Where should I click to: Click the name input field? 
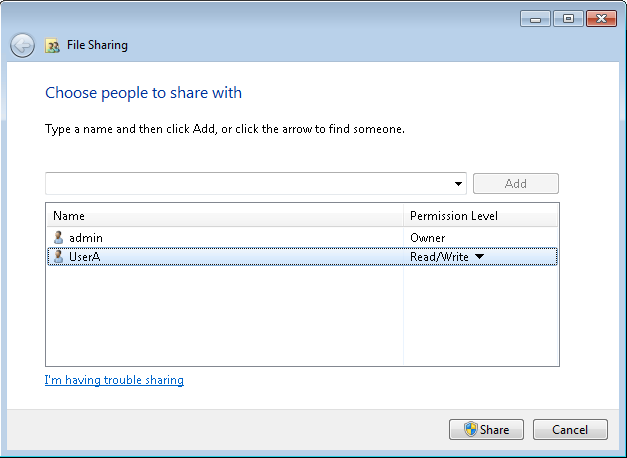(248, 184)
